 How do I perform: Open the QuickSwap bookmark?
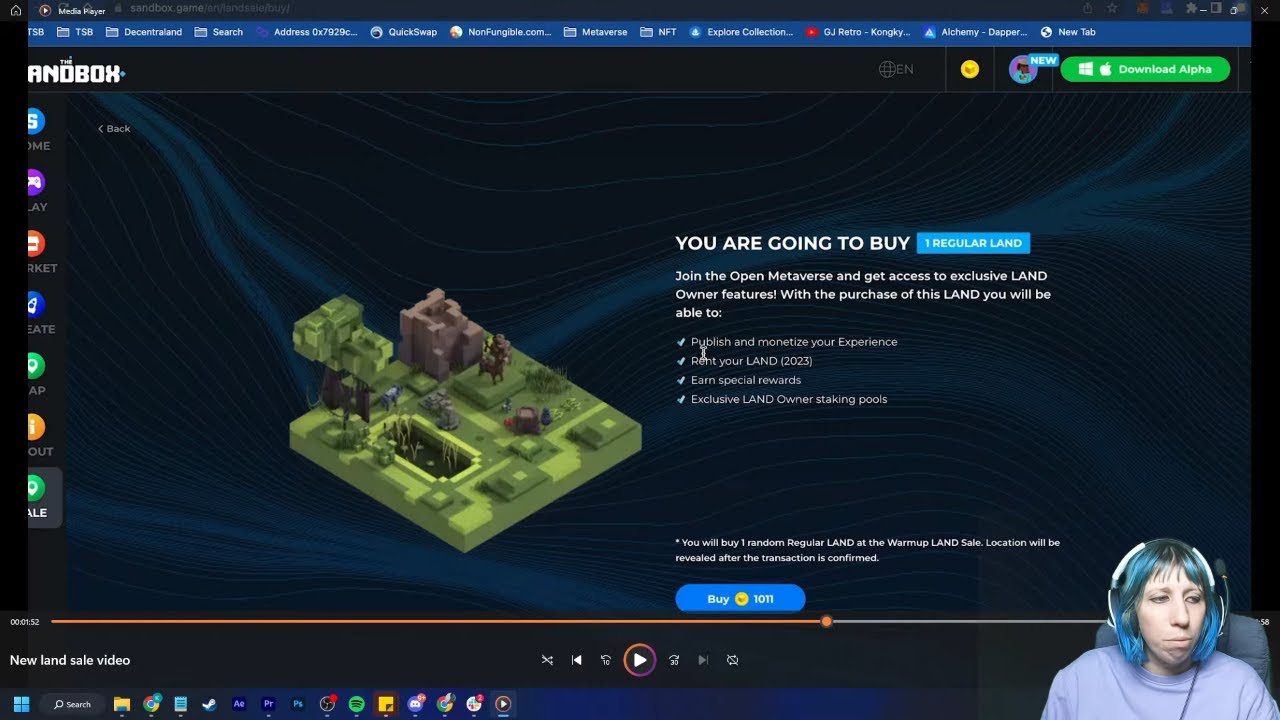404,32
